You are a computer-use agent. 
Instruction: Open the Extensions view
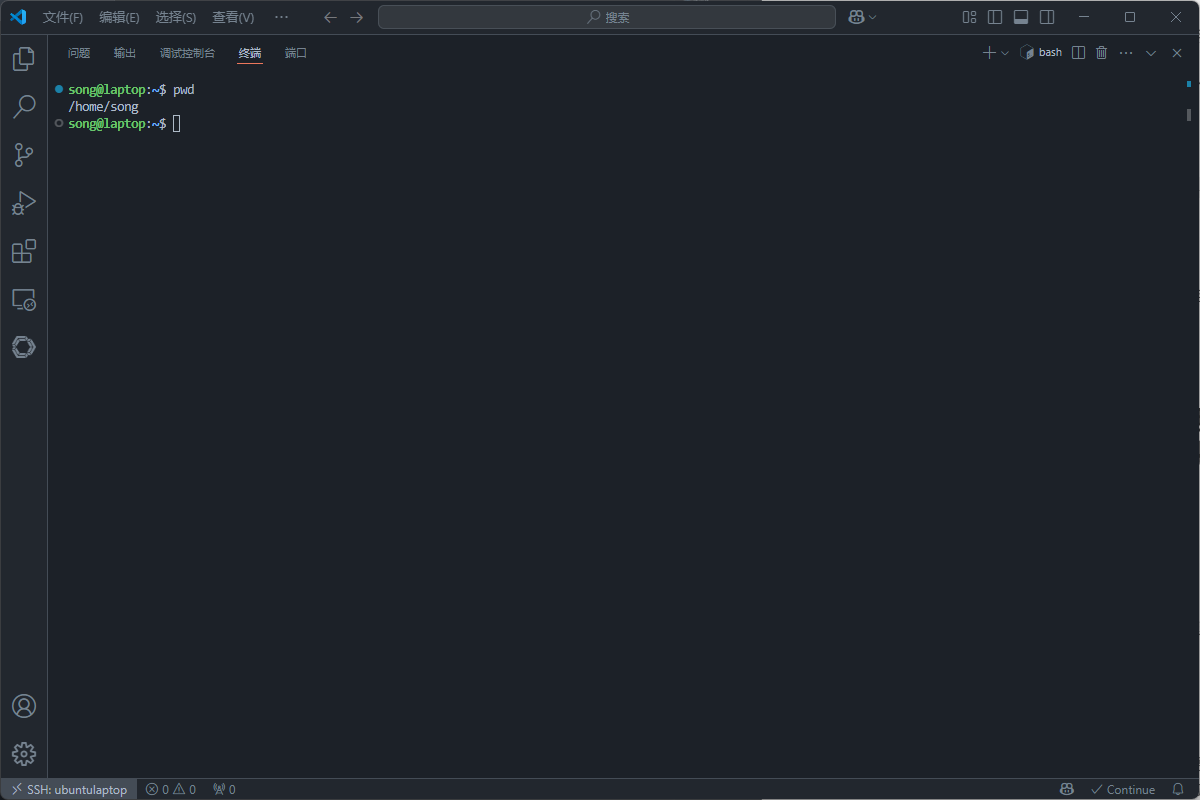coord(24,251)
